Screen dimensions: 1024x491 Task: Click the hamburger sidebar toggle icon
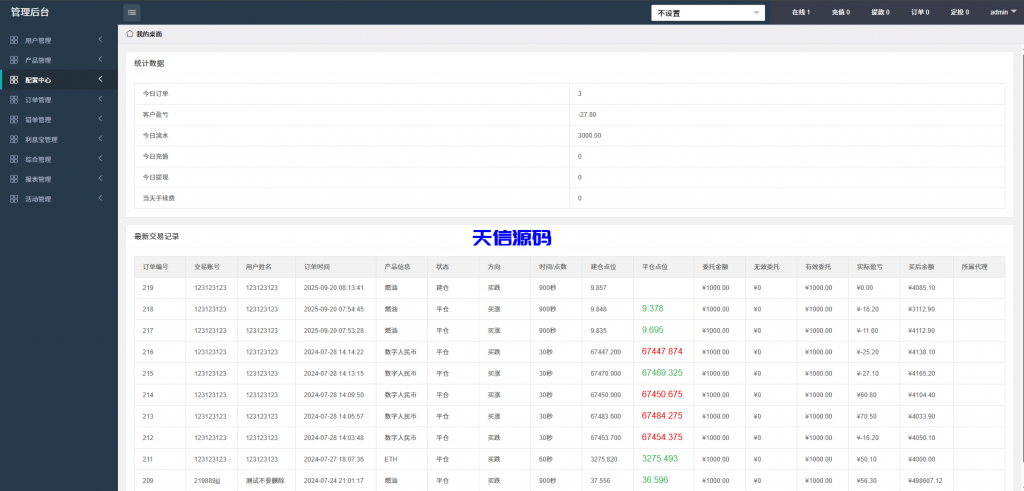pos(132,12)
